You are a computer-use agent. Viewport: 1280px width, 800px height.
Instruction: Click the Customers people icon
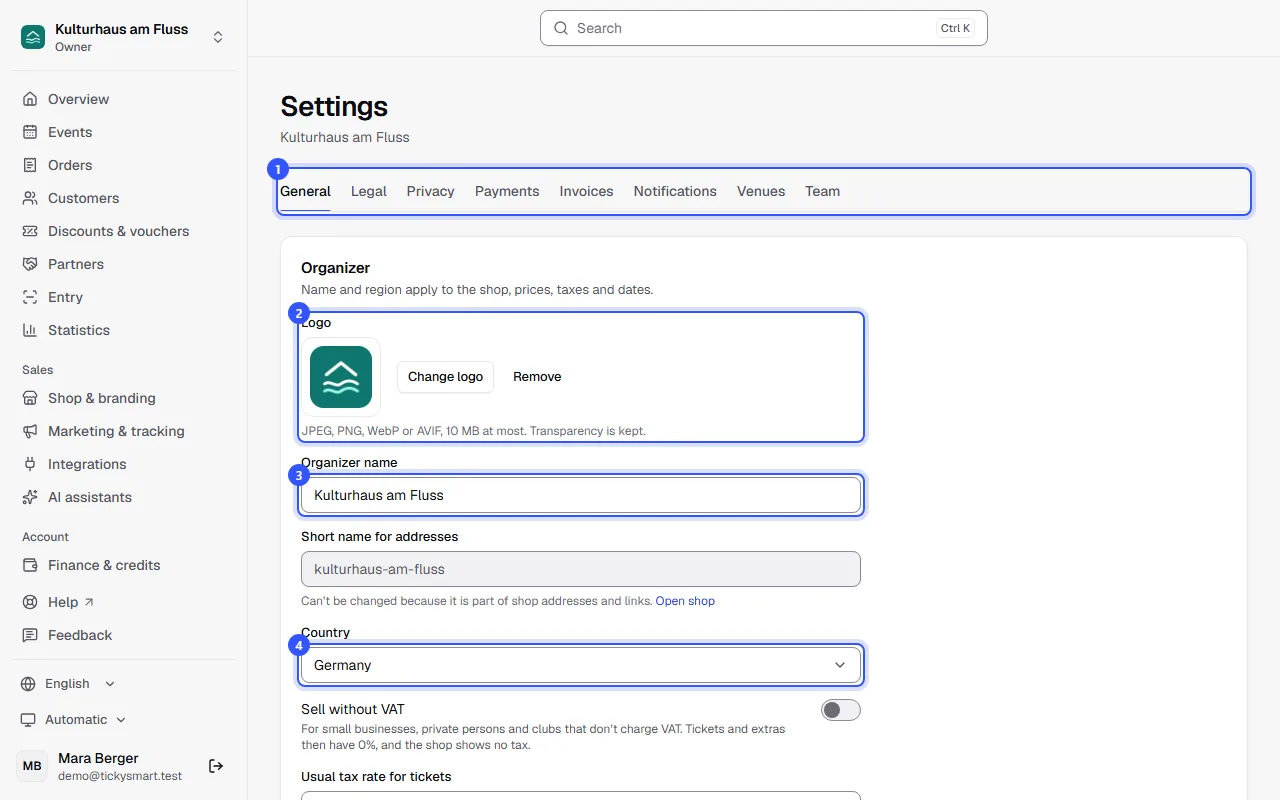30,198
